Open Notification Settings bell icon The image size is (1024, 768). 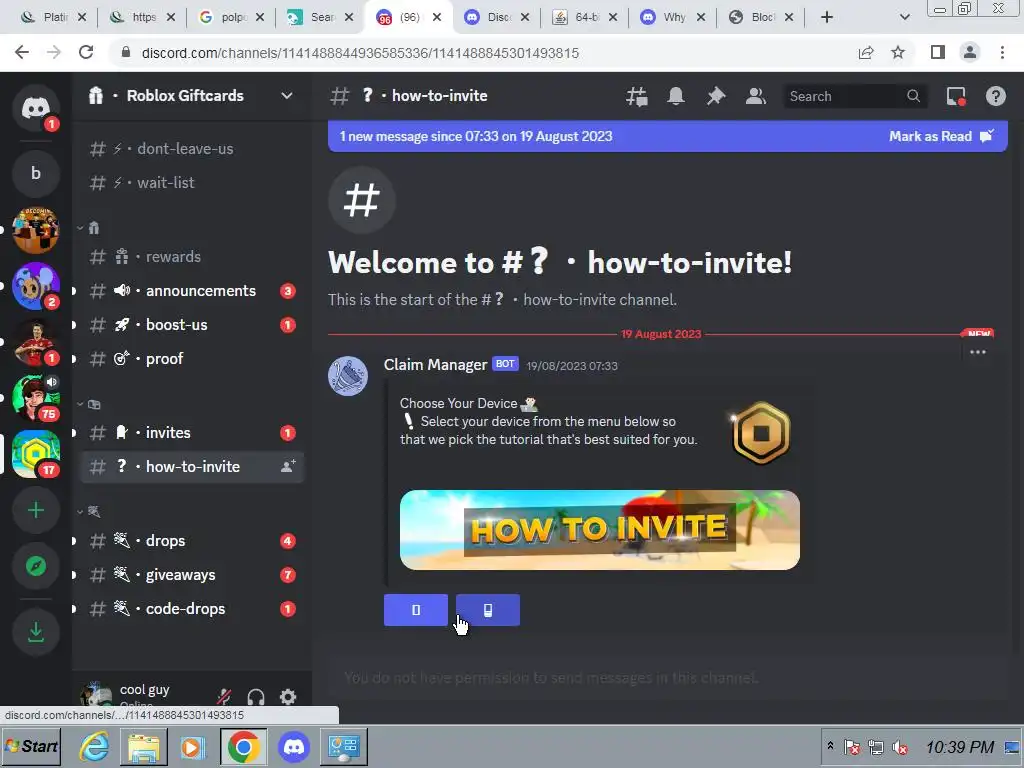(x=676, y=96)
